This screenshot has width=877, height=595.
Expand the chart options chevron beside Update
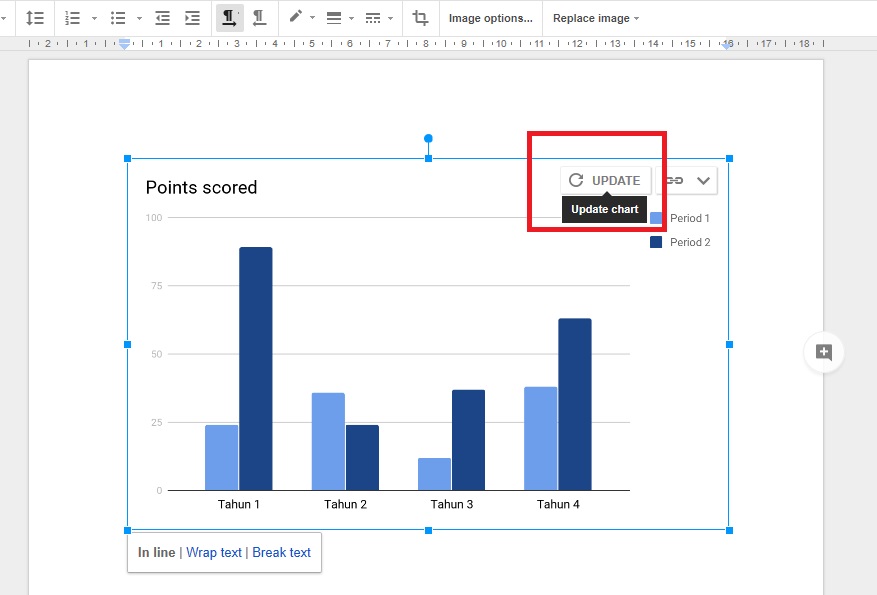point(703,180)
